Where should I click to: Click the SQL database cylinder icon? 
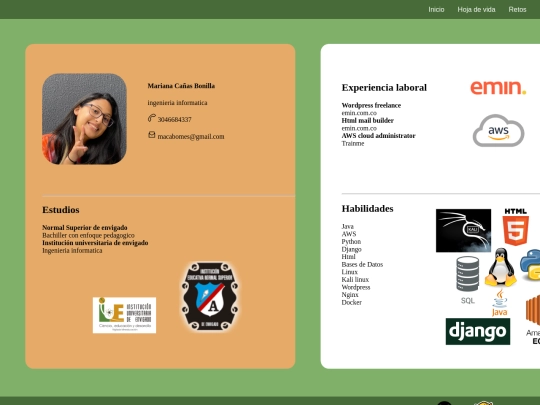[x=468, y=280]
